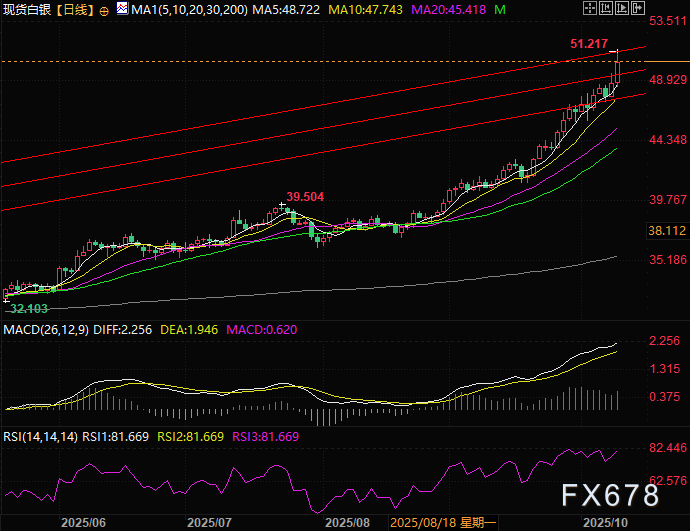
Task: Open the 日线 period selector
Action: click(76, 9)
